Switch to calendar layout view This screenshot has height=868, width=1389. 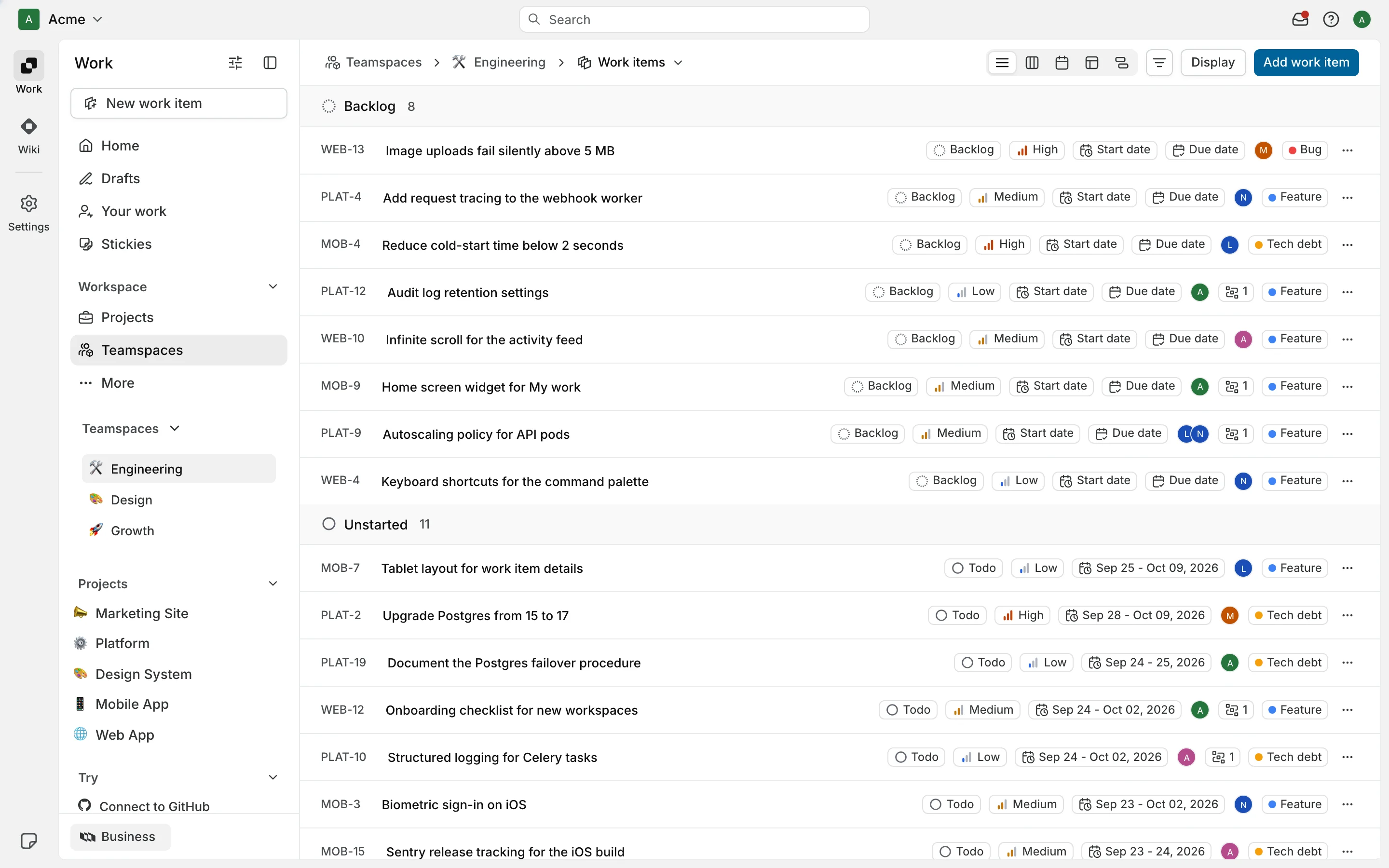click(1062, 63)
